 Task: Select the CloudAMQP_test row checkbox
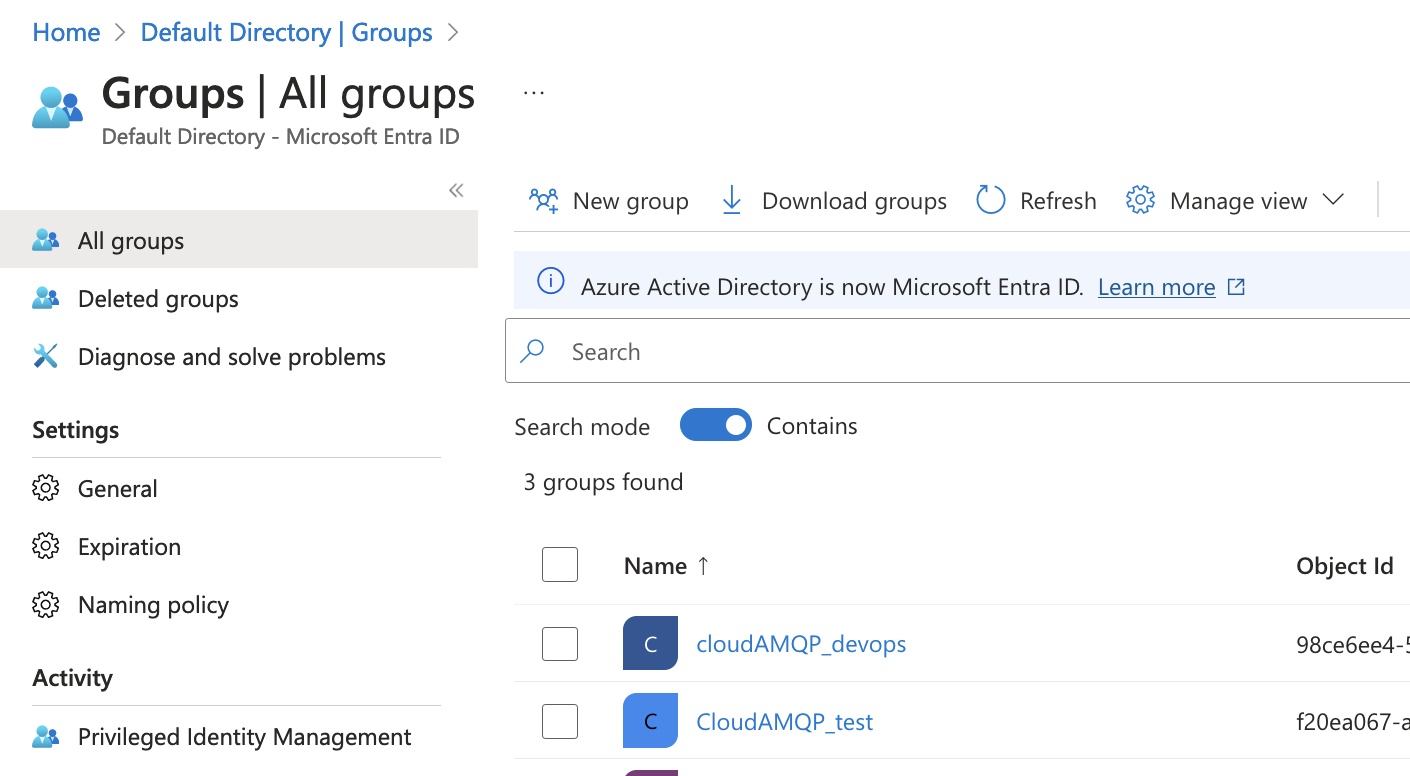point(560,721)
